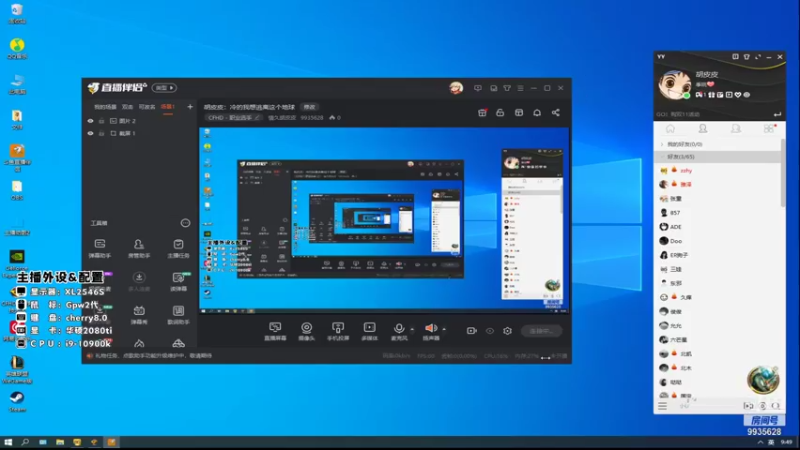Open 房管助手 room manager tool
The image size is (800, 450).
pyautogui.click(x=139, y=248)
